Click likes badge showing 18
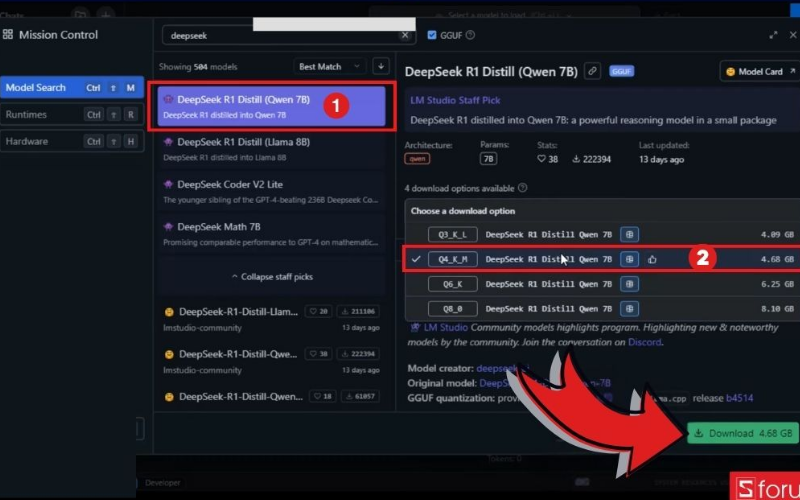 click(x=322, y=396)
